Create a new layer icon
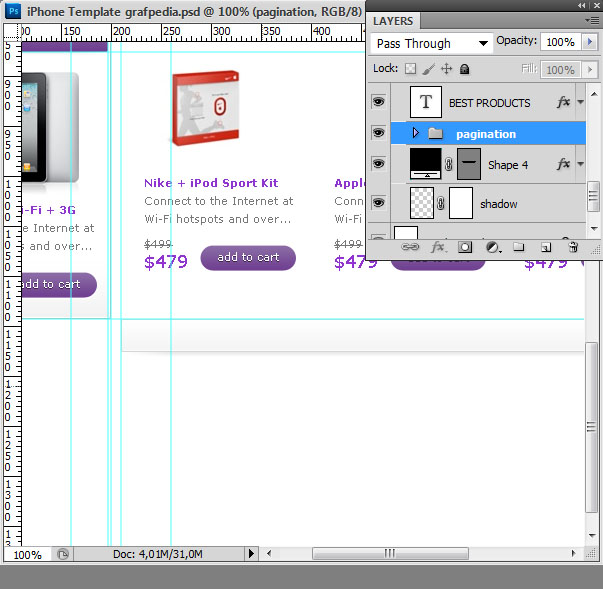 pyautogui.click(x=546, y=247)
